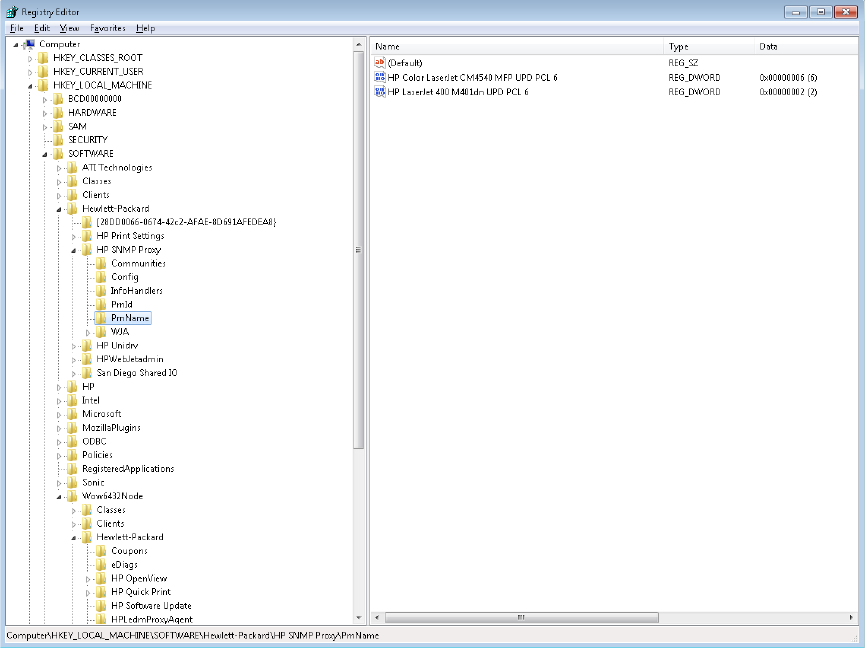This screenshot has height=648, width=865.
Task: Click the SAM folder icon
Action: coord(58,126)
